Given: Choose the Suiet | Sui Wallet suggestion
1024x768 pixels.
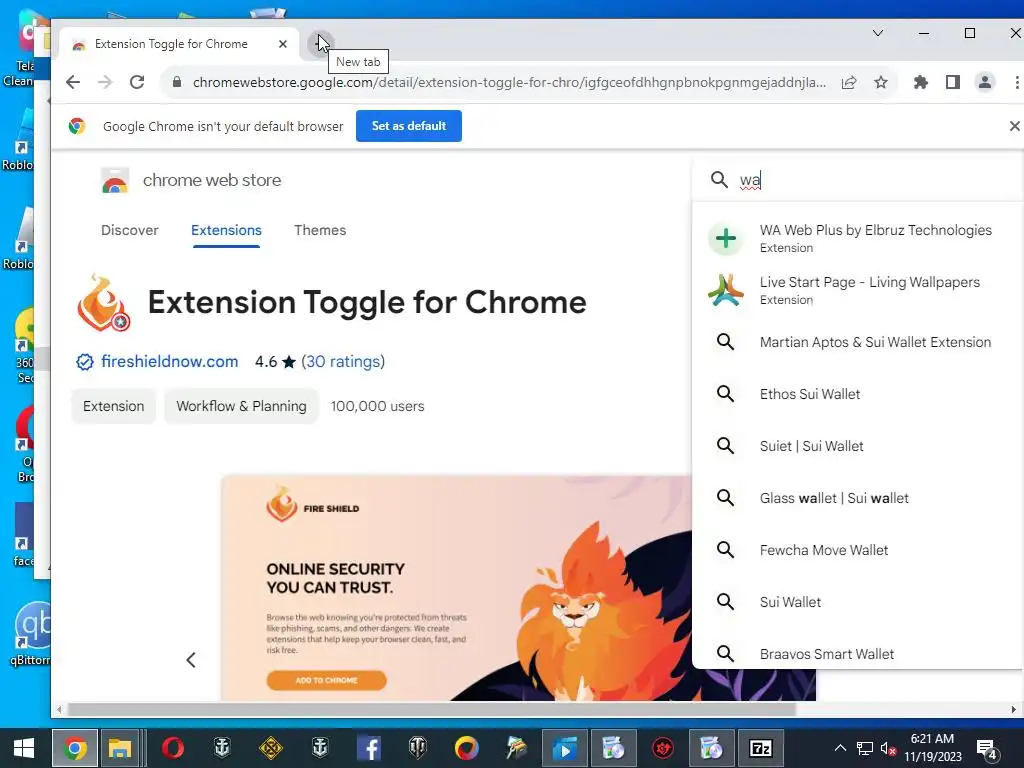Looking at the screenshot, I should pyautogui.click(x=858, y=446).
